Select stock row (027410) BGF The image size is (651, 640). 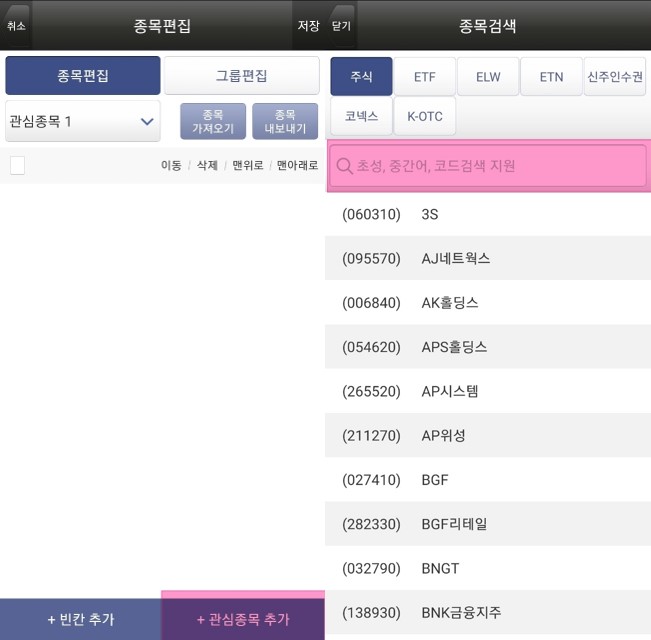(x=488, y=479)
